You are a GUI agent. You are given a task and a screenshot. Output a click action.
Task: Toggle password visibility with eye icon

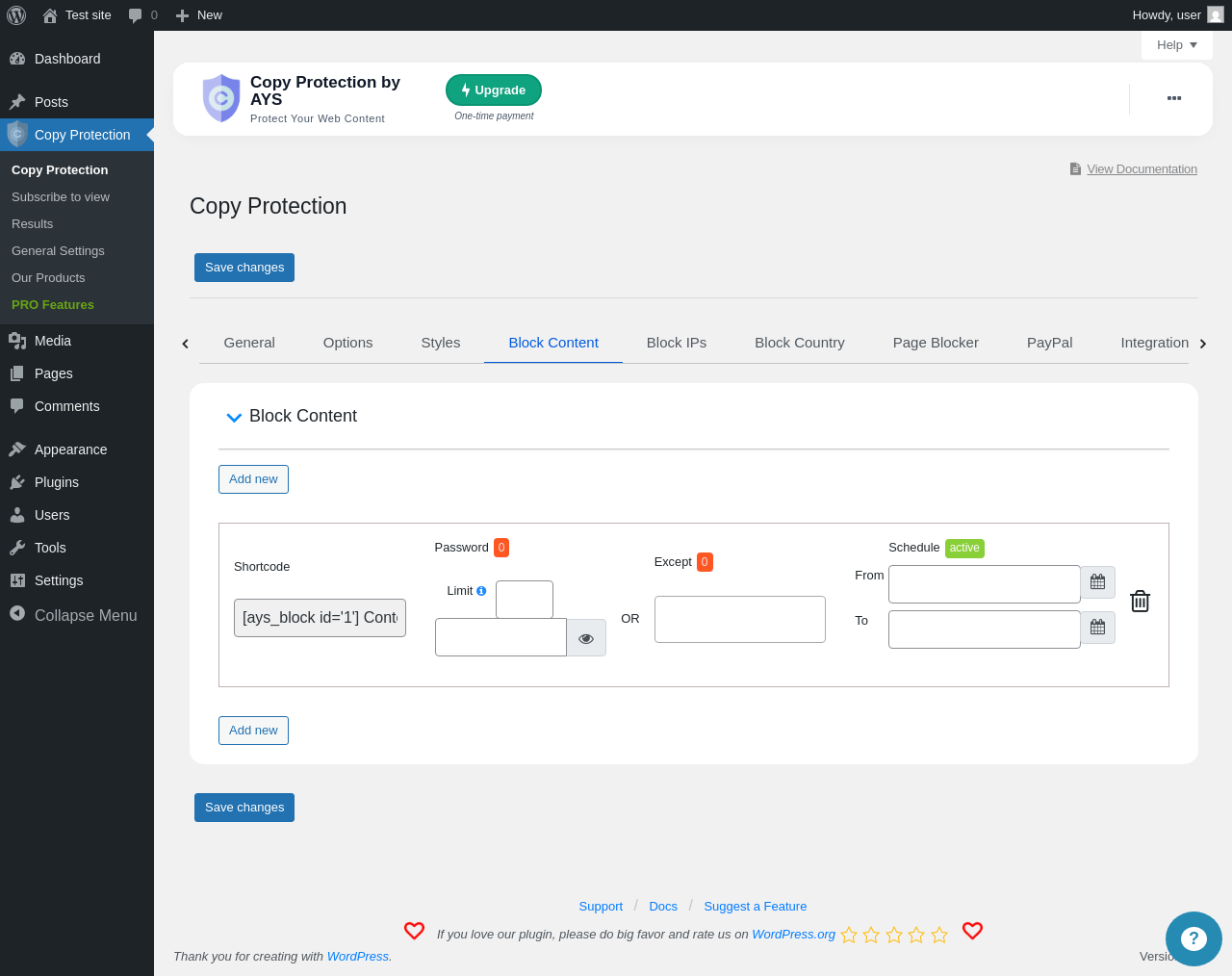click(x=586, y=638)
